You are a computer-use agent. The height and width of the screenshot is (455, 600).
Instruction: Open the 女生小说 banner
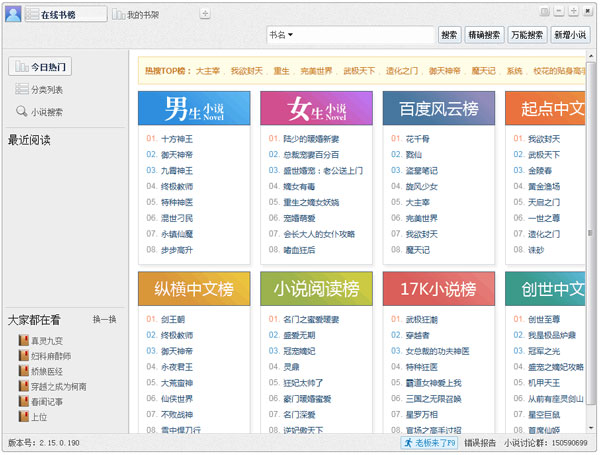click(316, 108)
